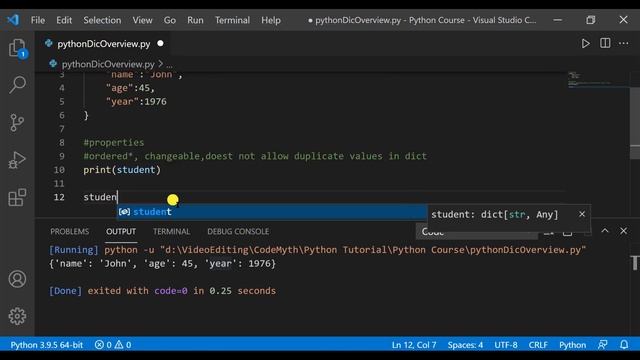The image size is (640, 360).
Task: Show errors and warnings count
Action: (113, 344)
